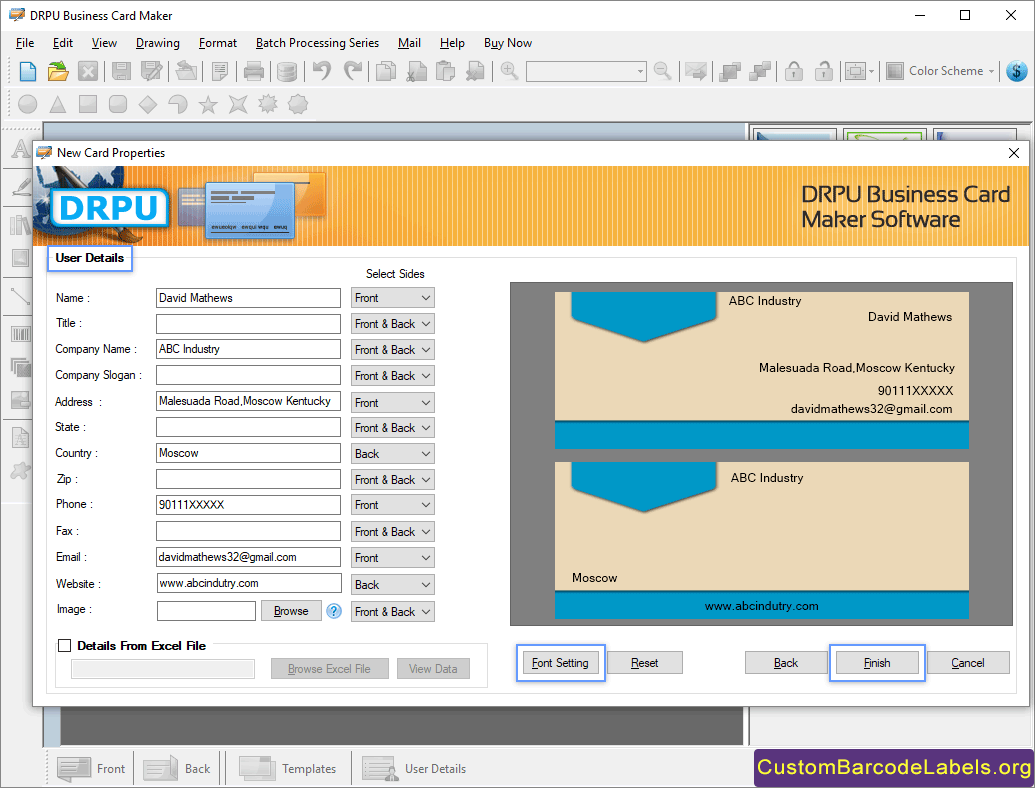Click the back card preview
1035x788 pixels.
[x=762, y=541]
